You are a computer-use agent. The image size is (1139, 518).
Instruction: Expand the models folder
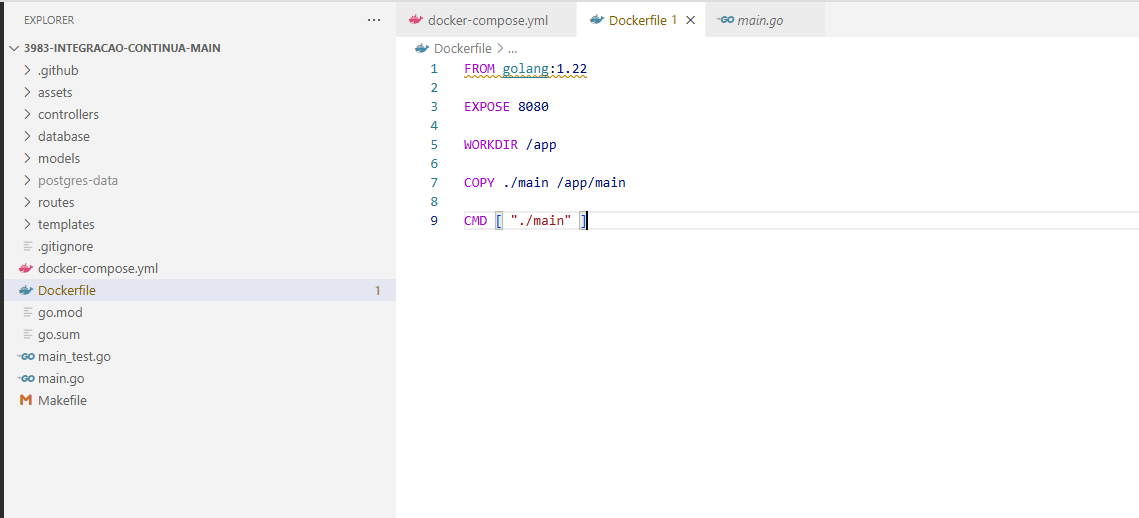click(28, 158)
